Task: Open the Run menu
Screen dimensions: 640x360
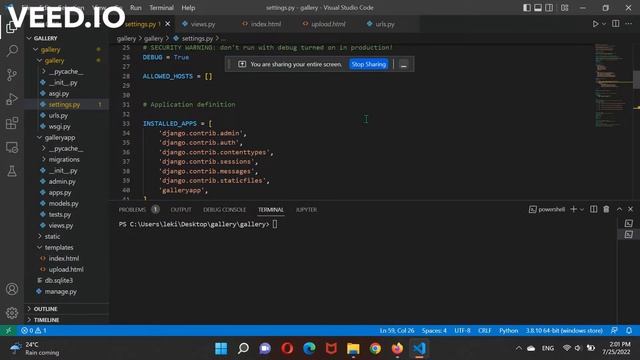Action: point(136,8)
